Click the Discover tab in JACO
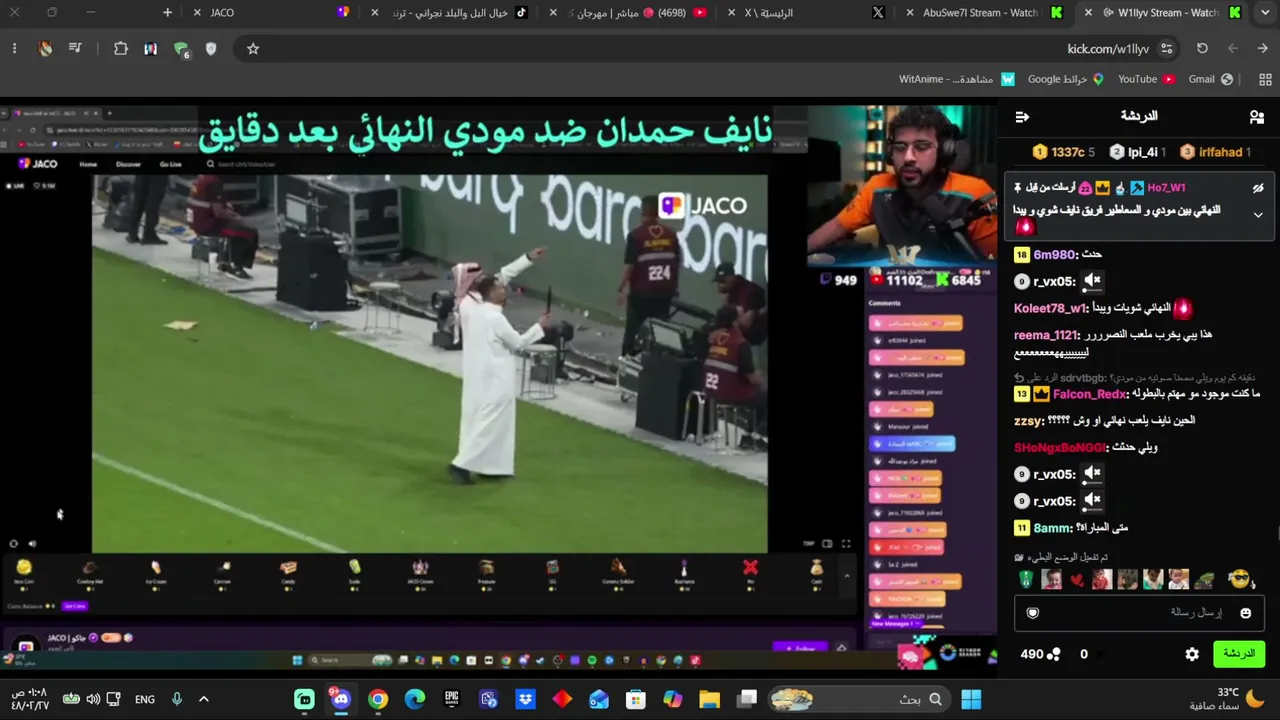 128,164
